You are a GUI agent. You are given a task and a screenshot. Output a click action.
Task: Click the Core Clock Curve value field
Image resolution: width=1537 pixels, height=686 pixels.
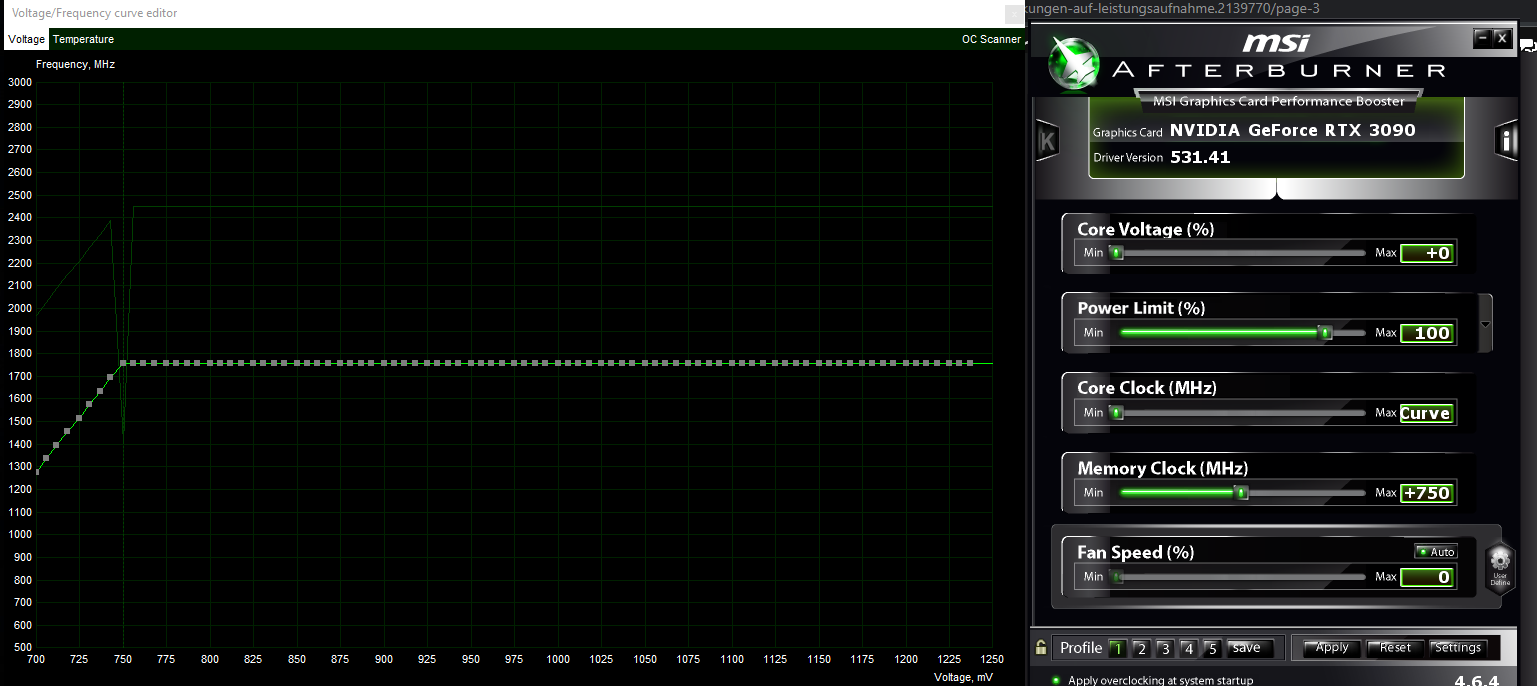1425,413
